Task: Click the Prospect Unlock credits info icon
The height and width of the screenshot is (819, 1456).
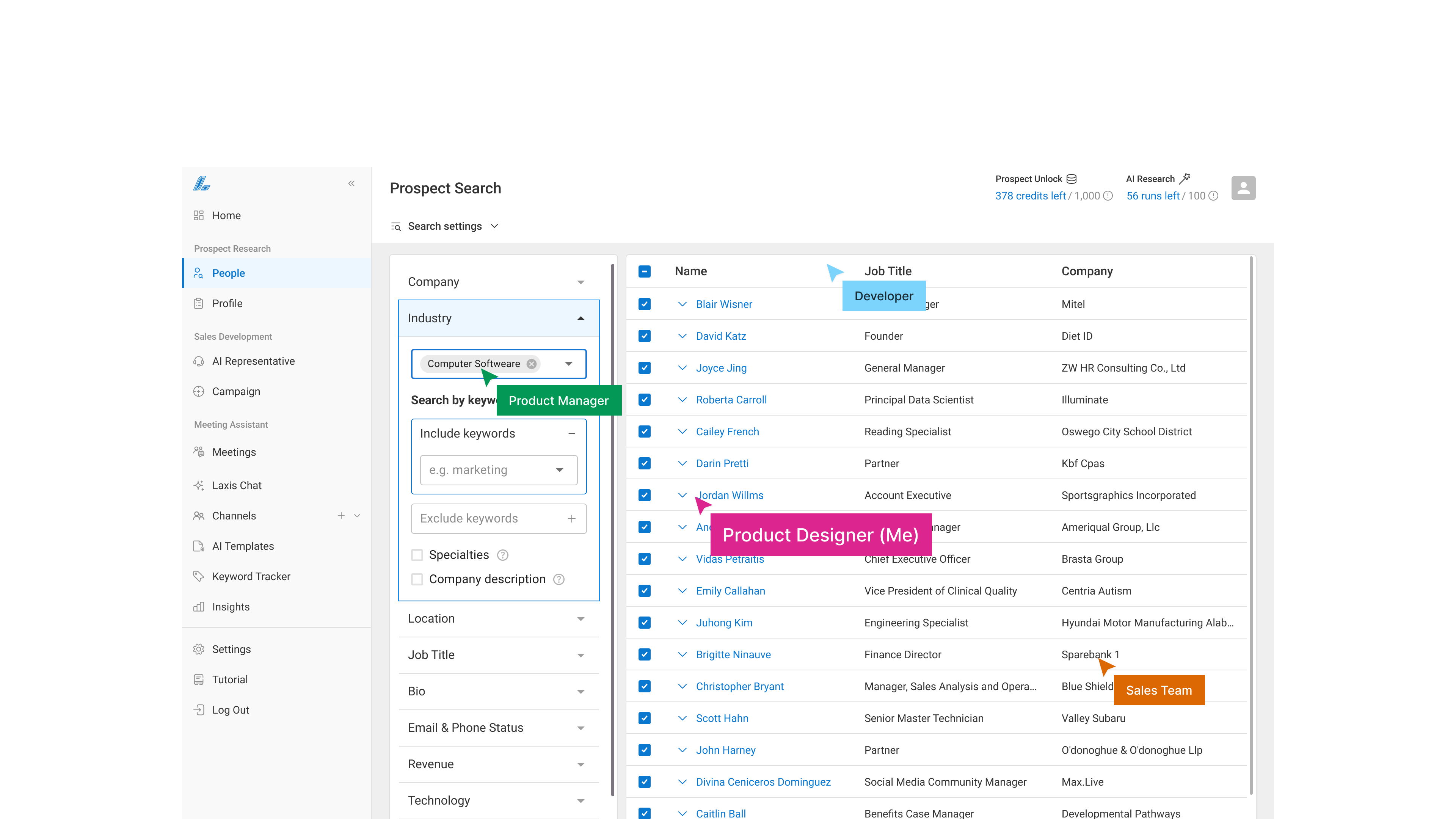Action: click(1108, 196)
